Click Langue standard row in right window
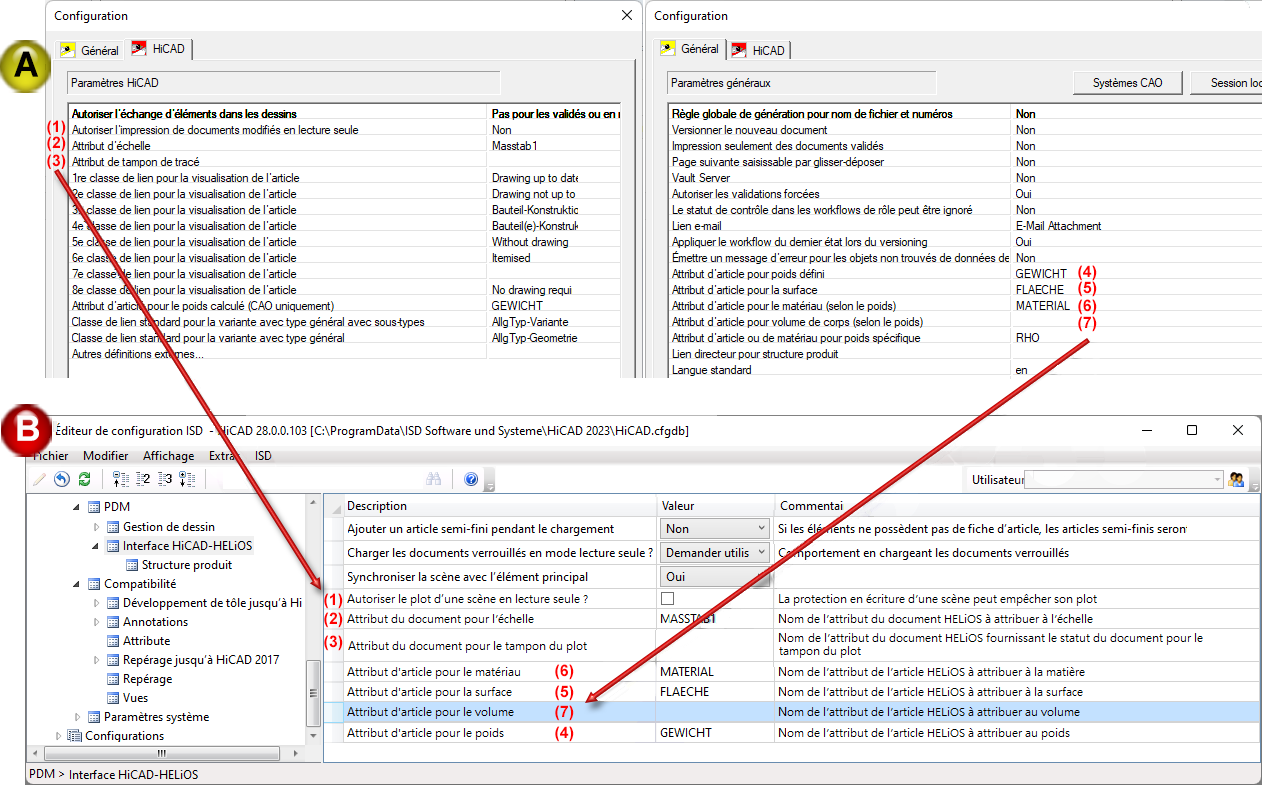 965,370
